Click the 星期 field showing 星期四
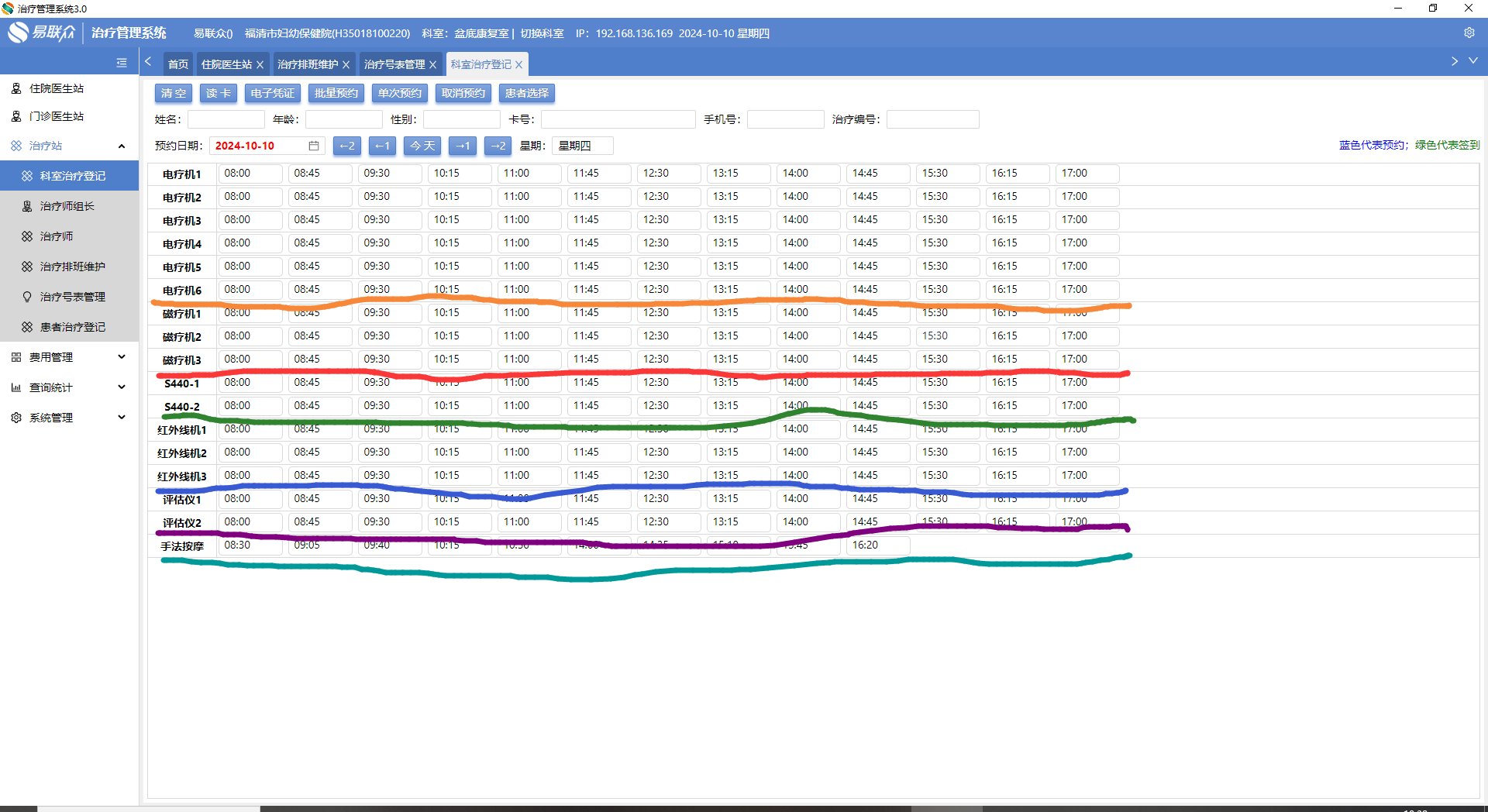This screenshot has width=1488, height=812. coord(583,146)
